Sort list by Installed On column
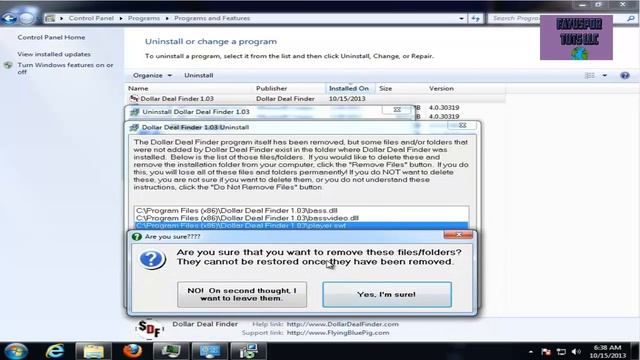Screen dimensions: 640x360 click(x=350, y=89)
